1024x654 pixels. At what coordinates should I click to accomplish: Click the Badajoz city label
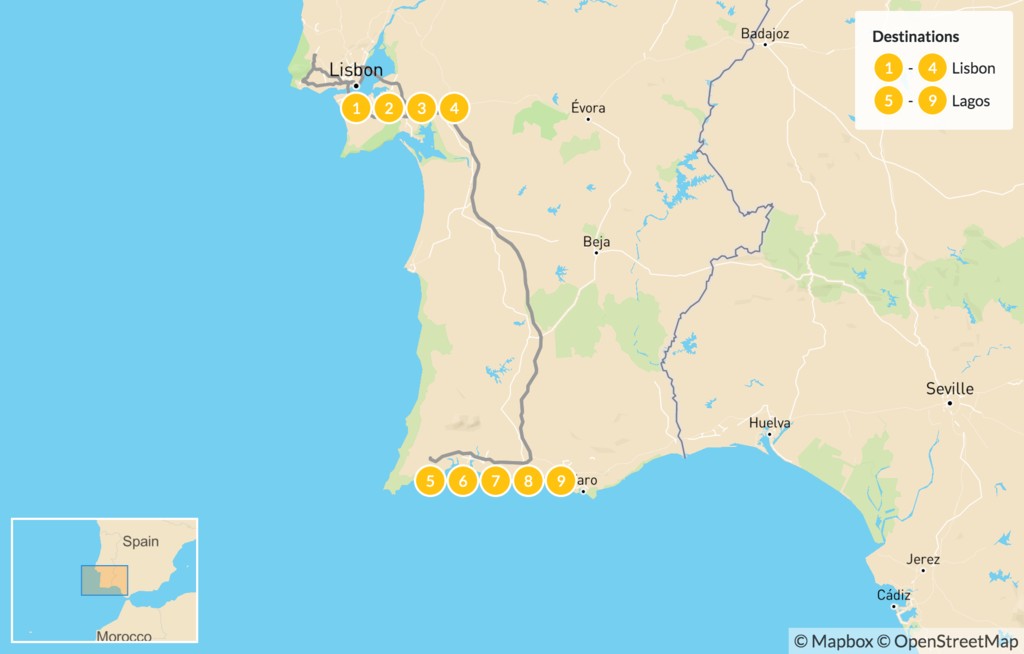765,33
